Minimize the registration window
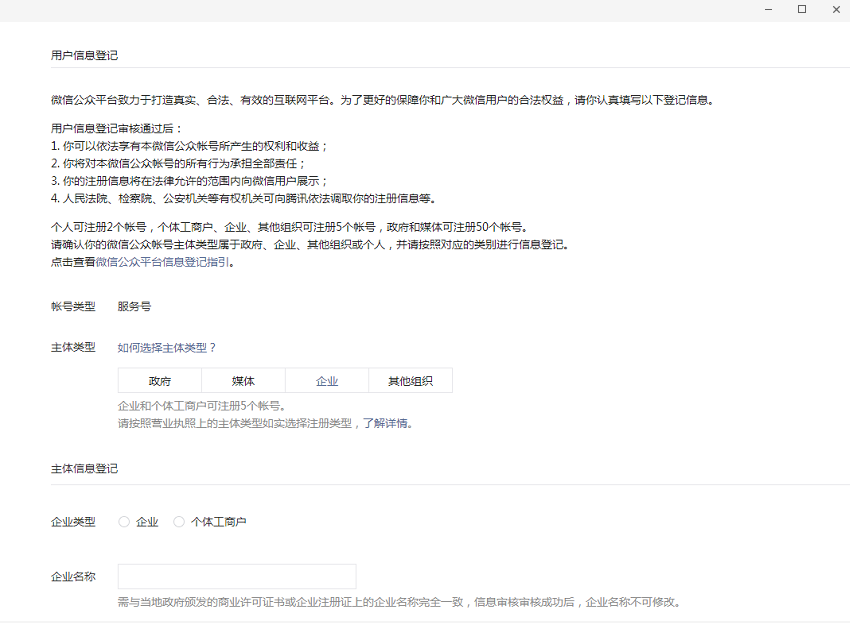 coord(768,9)
